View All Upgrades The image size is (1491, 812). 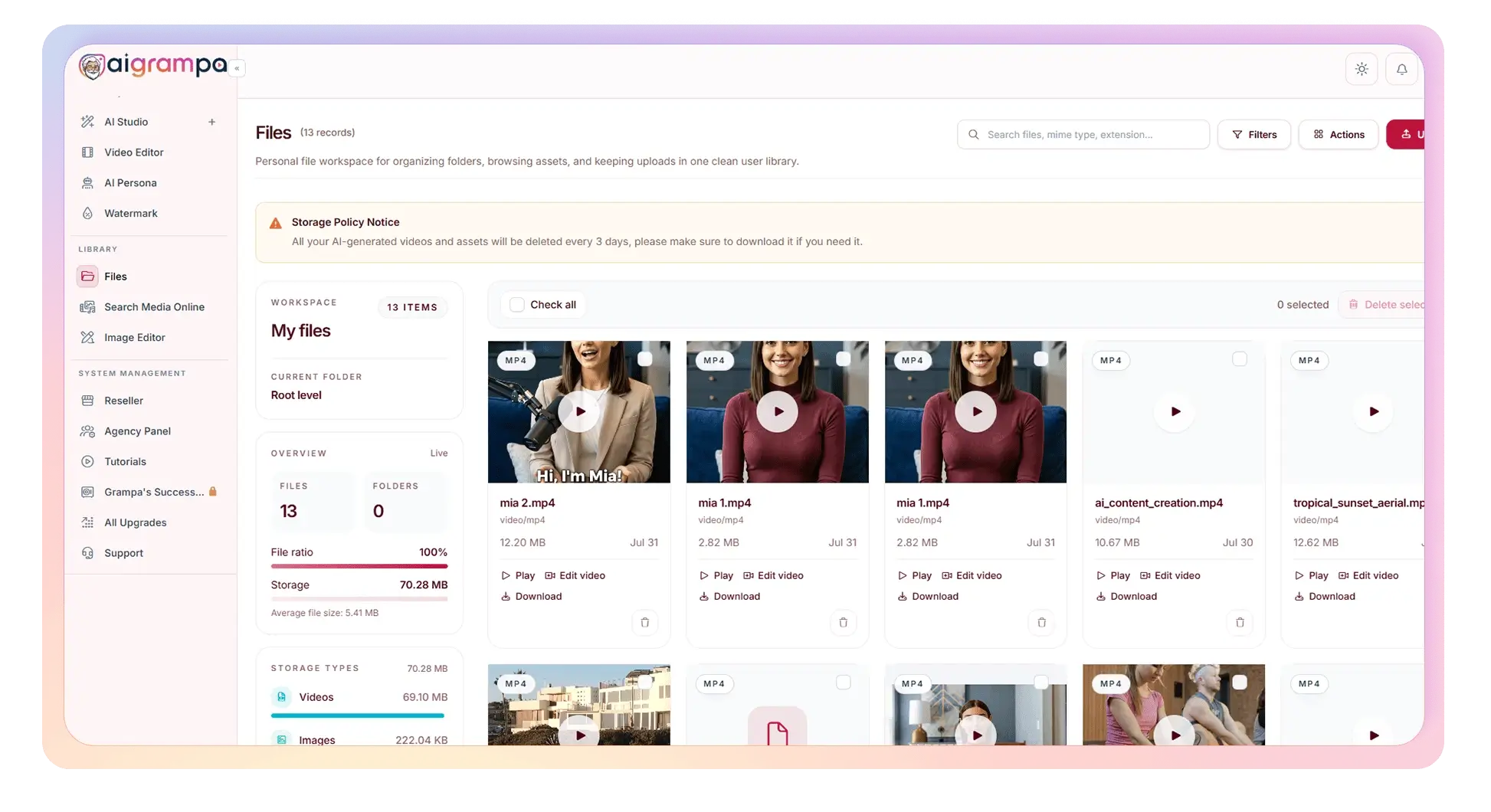coord(135,522)
